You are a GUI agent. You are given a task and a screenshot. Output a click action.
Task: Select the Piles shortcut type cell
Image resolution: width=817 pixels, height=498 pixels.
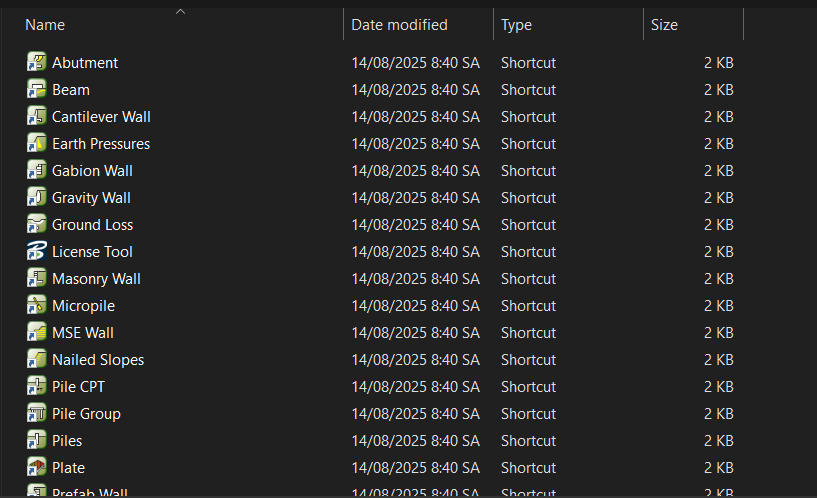pos(528,440)
